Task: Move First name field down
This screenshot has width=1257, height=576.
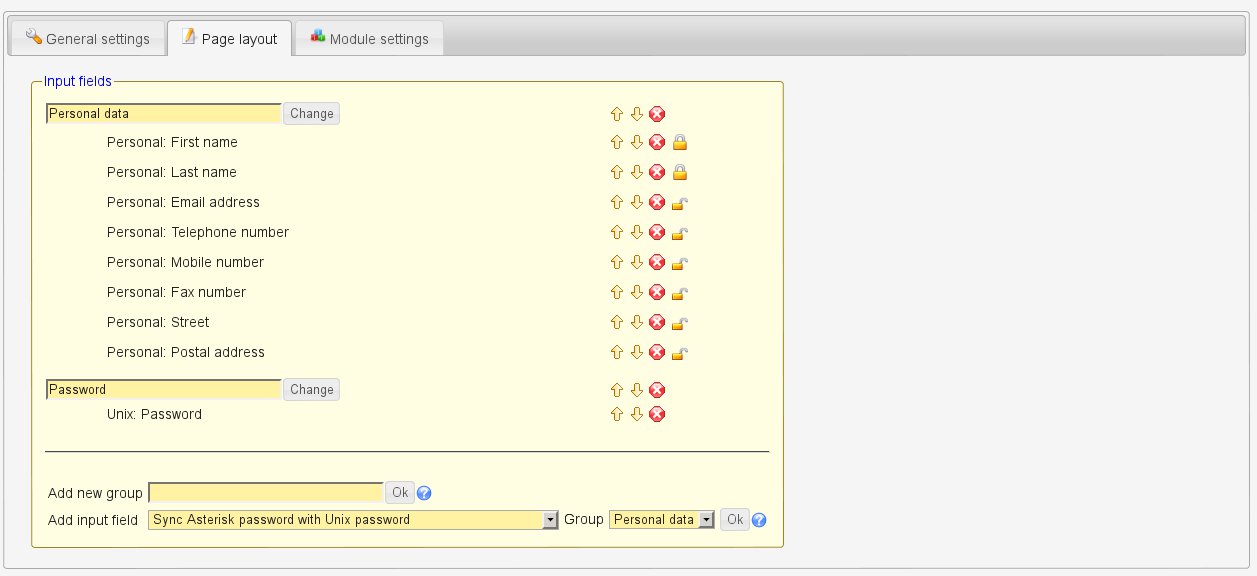Action: (x=637, y=143)
